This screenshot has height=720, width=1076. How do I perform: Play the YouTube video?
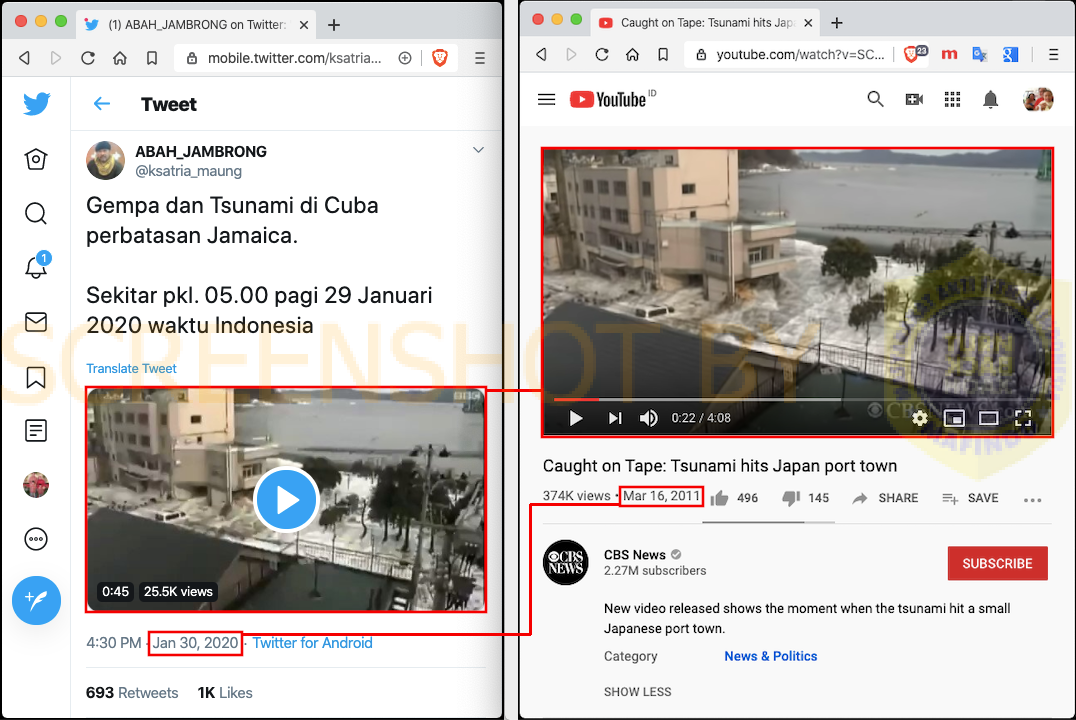(576, 418)
